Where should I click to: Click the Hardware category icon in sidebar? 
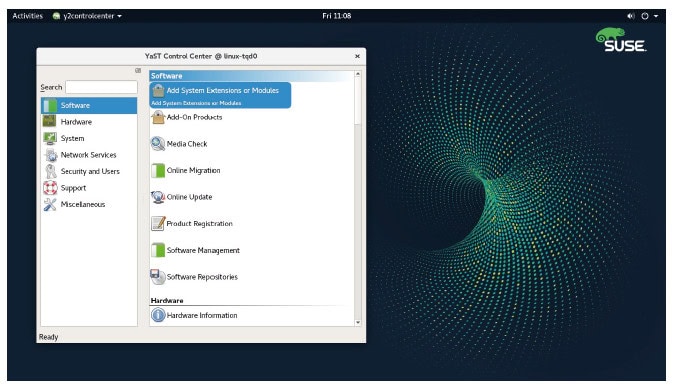click(x=50, y=122)
